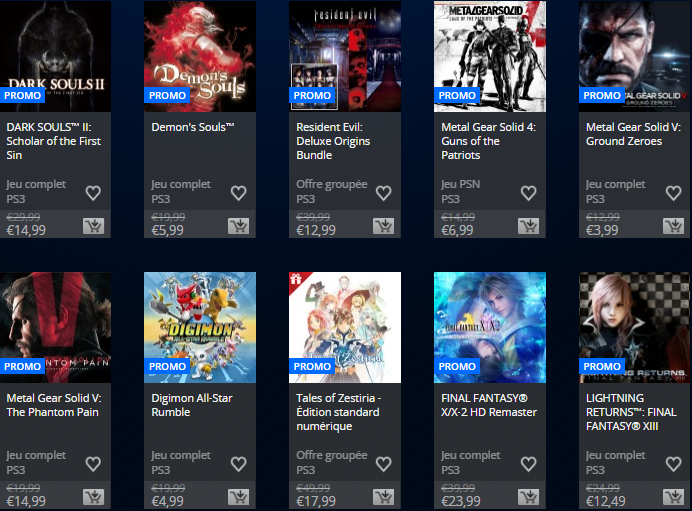
Task: Add Lightning Returns Final Fantasy XIII to cart
Action: (x=673, y=497)
